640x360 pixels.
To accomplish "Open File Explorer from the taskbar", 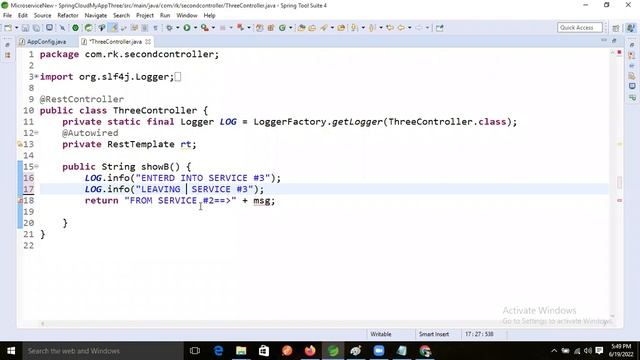I will [x=241, y=351].
